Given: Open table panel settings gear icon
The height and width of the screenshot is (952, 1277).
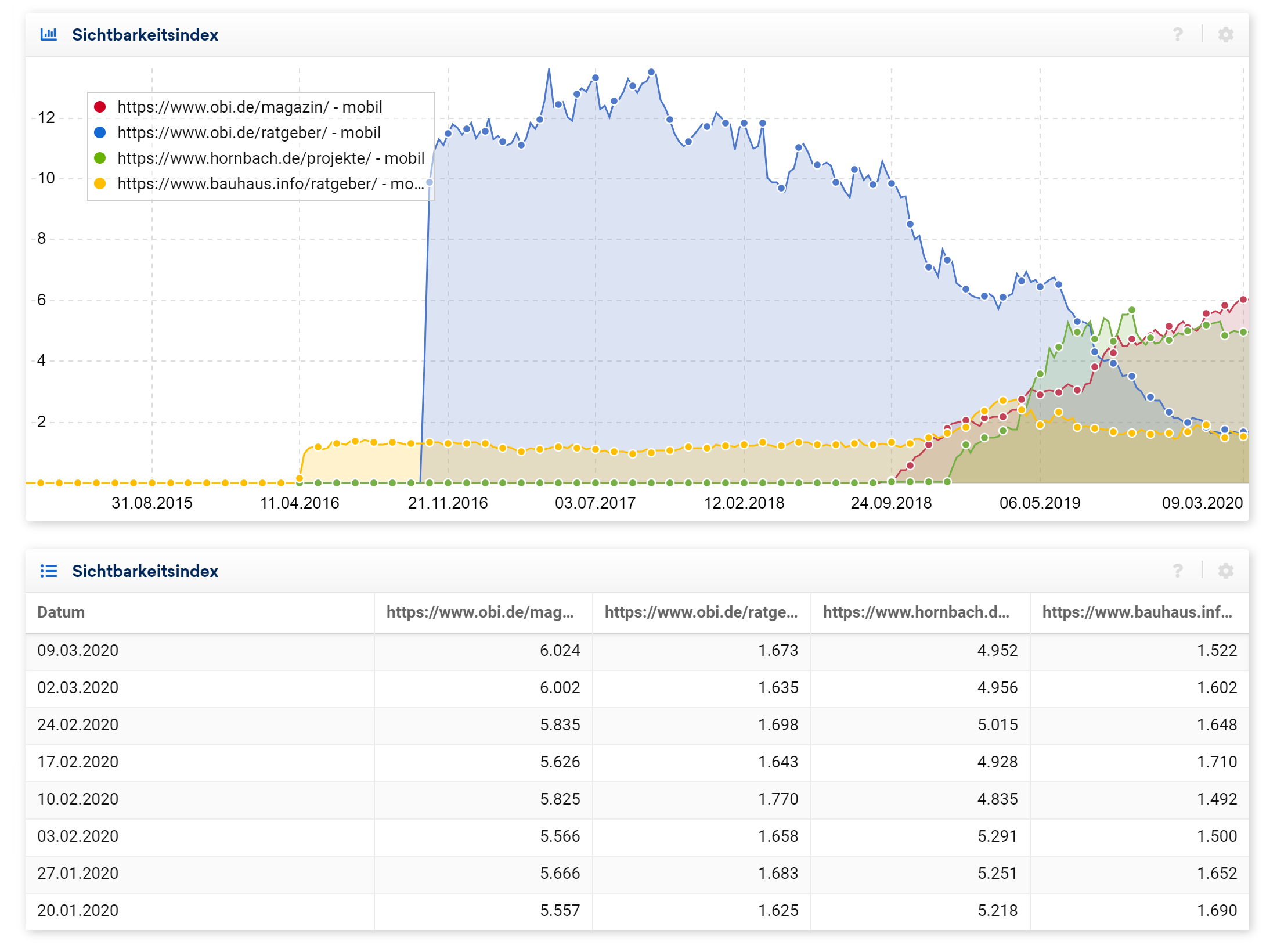Looking at the screenshot, I should pyautogui.click(x=1225, y=571).
